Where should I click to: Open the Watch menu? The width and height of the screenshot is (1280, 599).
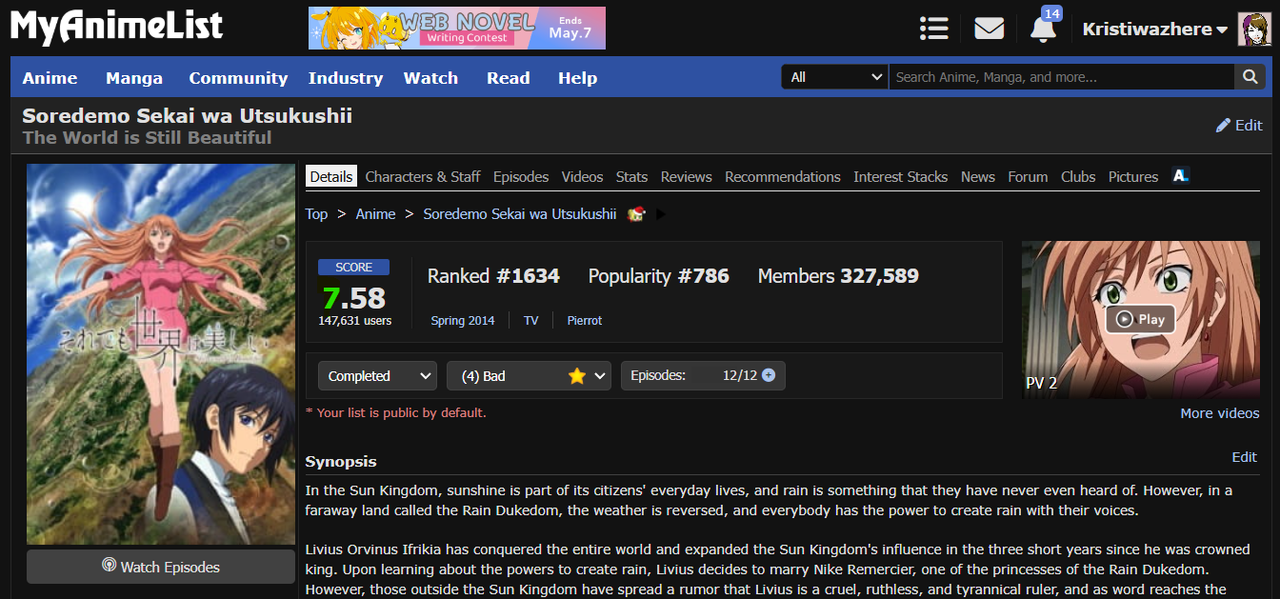431,78
